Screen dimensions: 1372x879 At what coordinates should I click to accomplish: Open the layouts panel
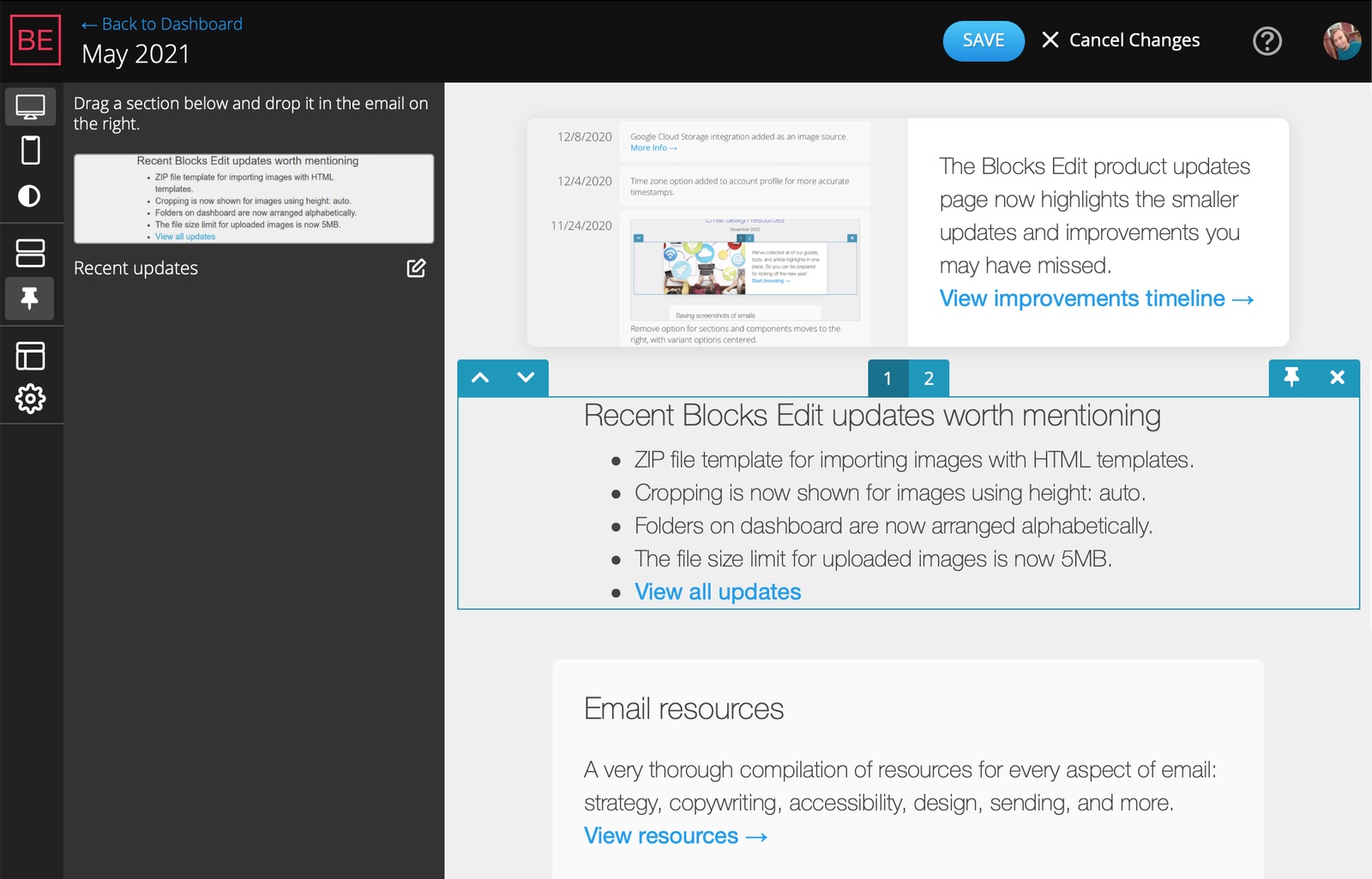point(31,355)
